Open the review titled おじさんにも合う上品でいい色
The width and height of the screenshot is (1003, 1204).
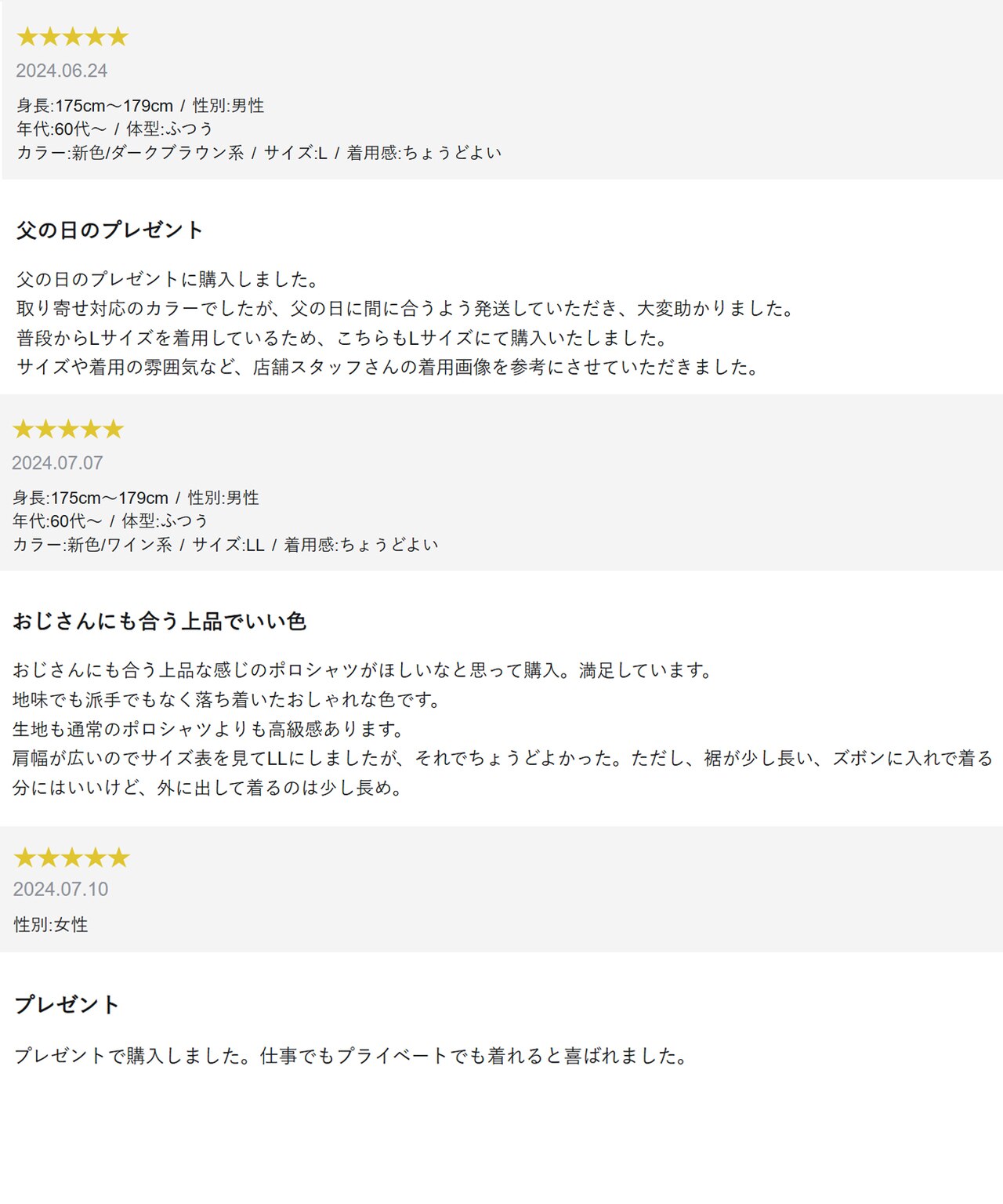(x=159, y=622)
